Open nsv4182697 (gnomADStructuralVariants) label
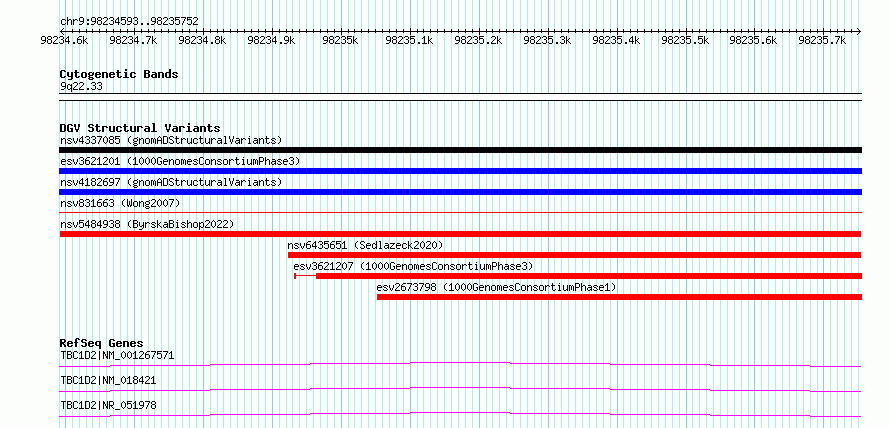This screenshot has height=428, width=890. tap(171, 182)
